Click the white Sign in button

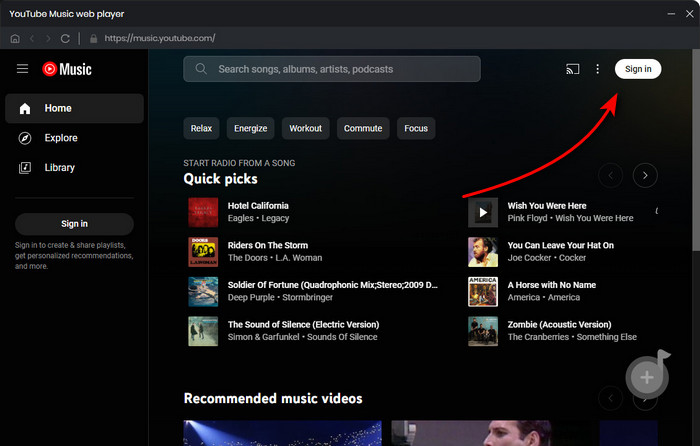[638, 69]
